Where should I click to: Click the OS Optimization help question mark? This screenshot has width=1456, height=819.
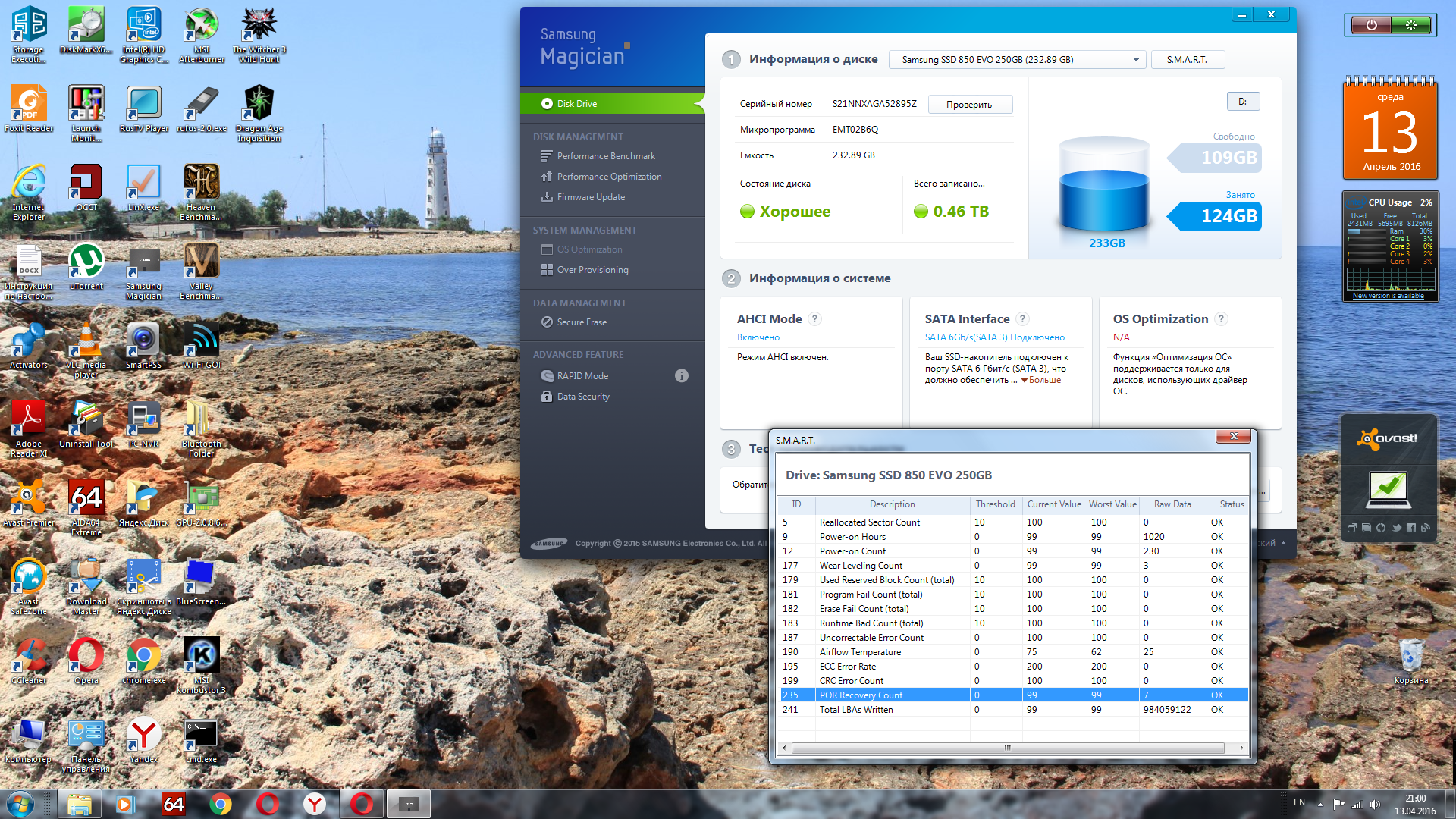point(1221,319)
